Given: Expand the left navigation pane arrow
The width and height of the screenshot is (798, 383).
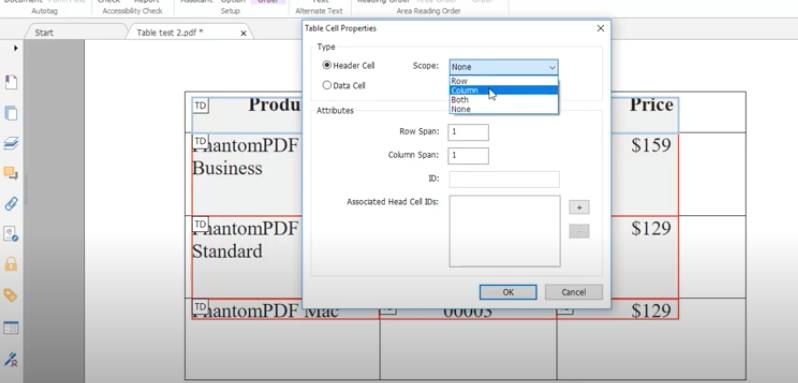Looking at the screenshot, I should pos(16,48).
